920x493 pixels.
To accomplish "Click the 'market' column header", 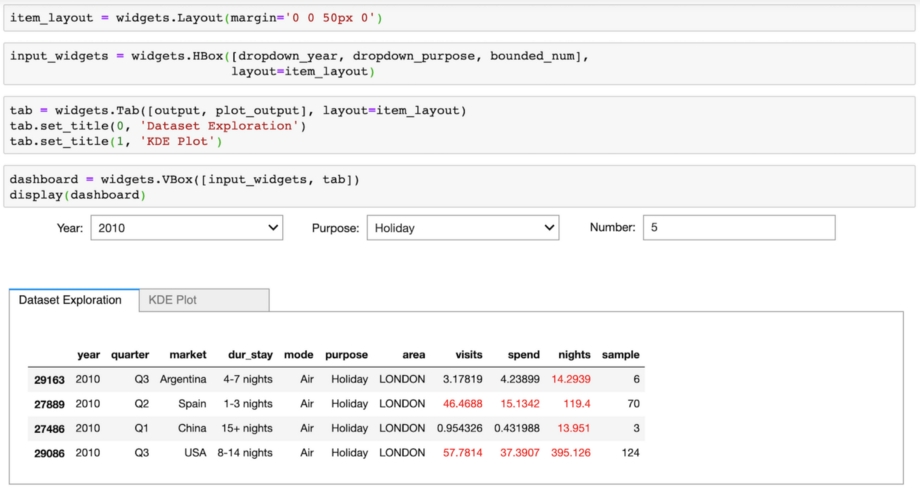I will point(188,354).
